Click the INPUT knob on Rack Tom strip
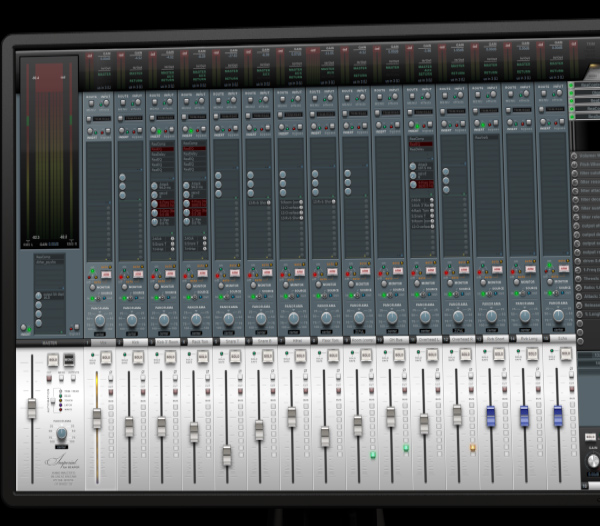 tap(201, 101)
